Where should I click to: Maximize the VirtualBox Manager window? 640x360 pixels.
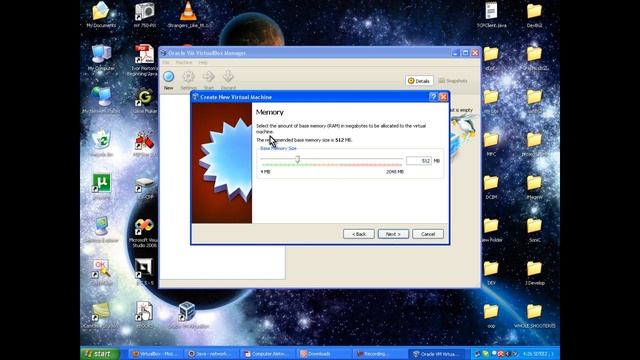point(465,53)
